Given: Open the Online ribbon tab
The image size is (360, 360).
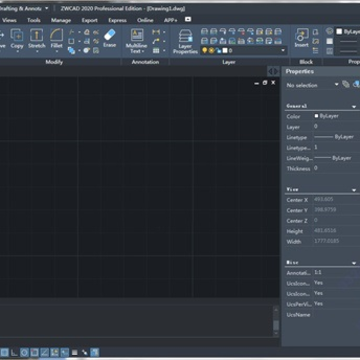Looking at the screenshot, I should tap(145, 20).
